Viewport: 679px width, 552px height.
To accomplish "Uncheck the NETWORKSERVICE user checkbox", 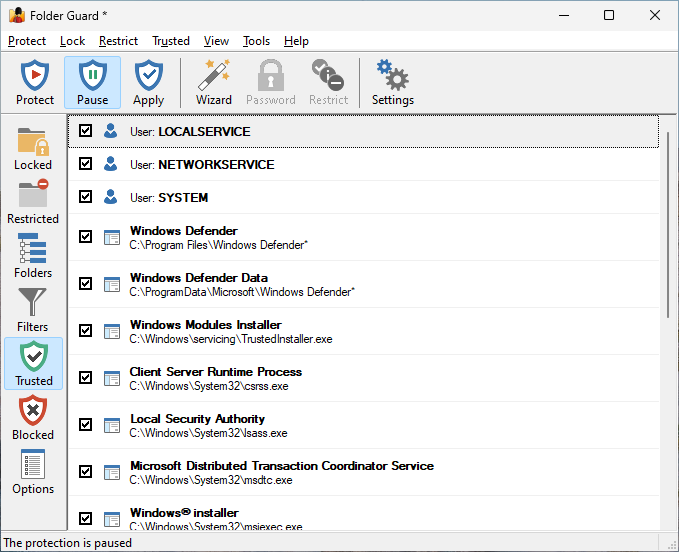I will (85, 163).
